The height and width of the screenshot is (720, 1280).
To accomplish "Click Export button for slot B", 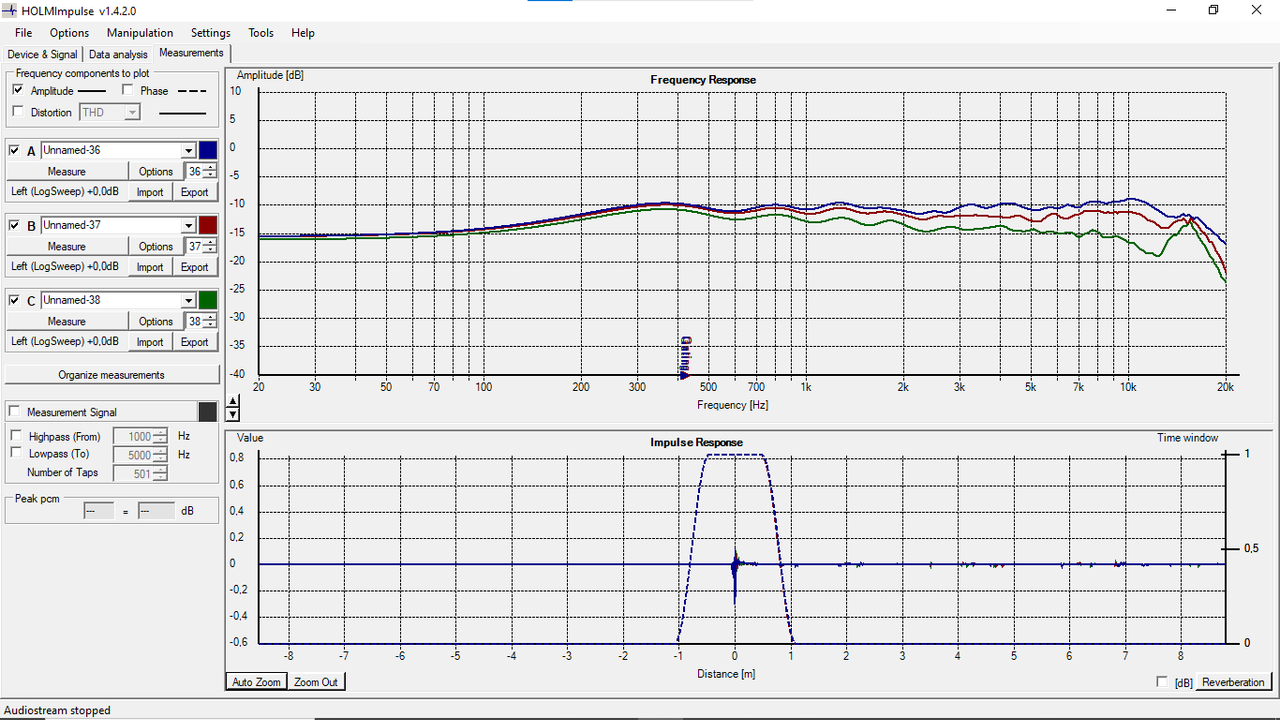I will pos(194,267).
